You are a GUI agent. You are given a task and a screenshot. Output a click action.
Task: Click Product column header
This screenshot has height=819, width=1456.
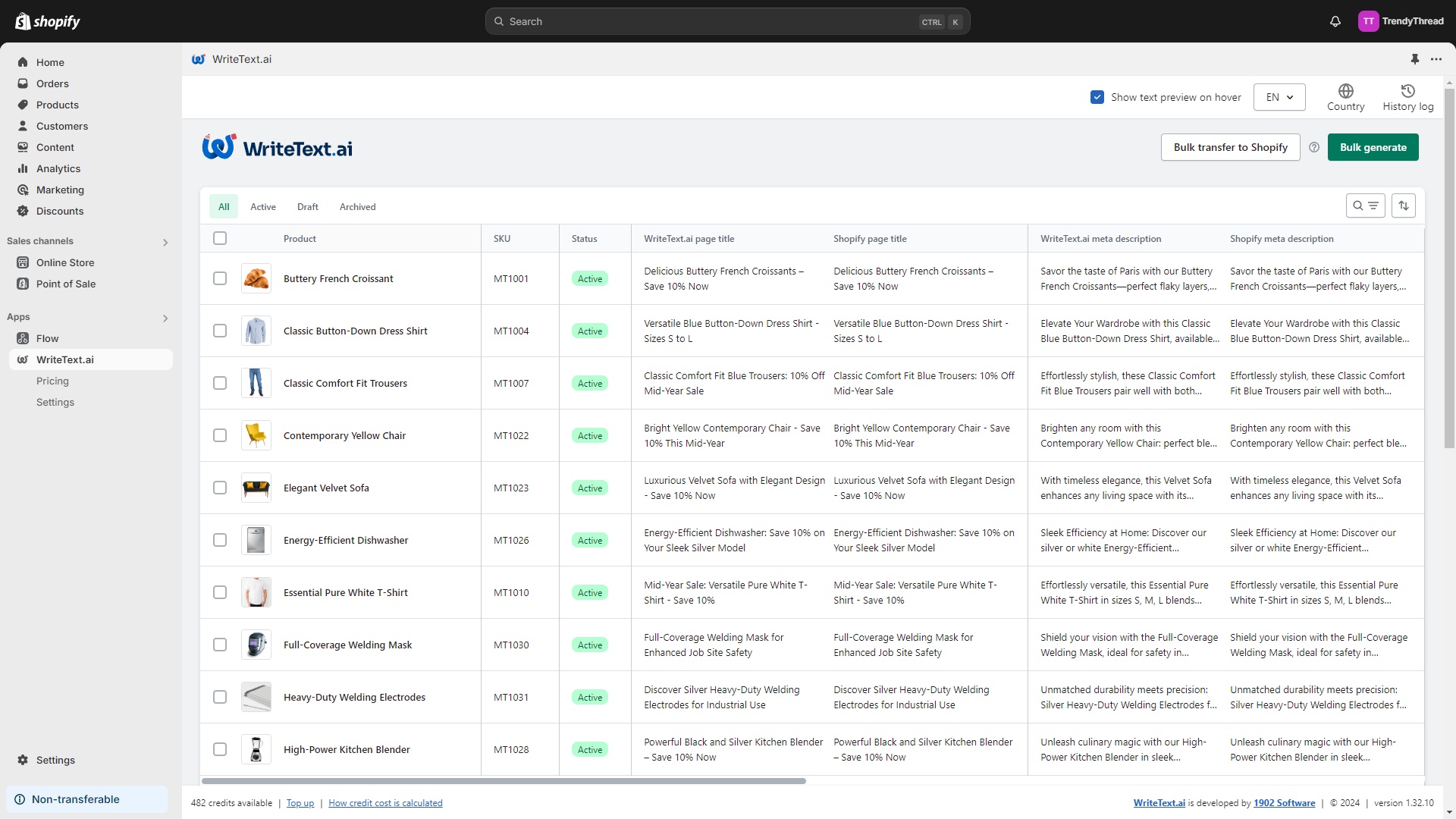300,238
